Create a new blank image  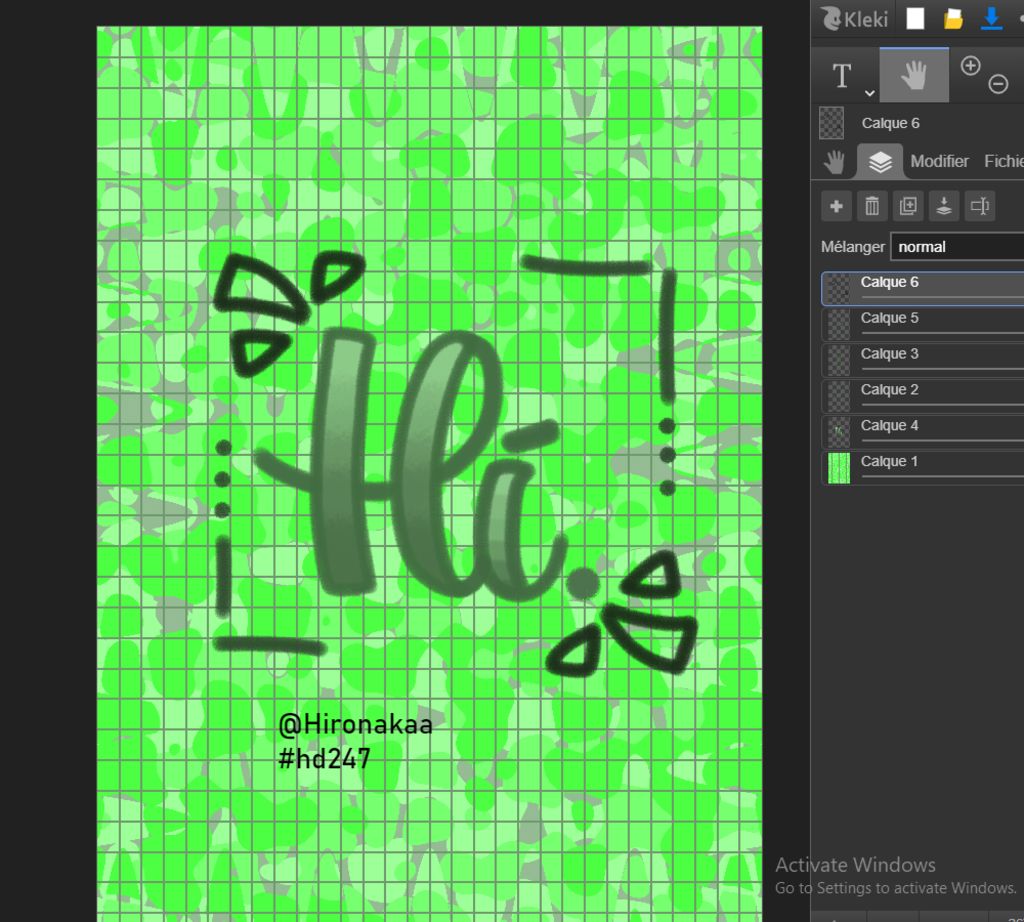(915, 18)
